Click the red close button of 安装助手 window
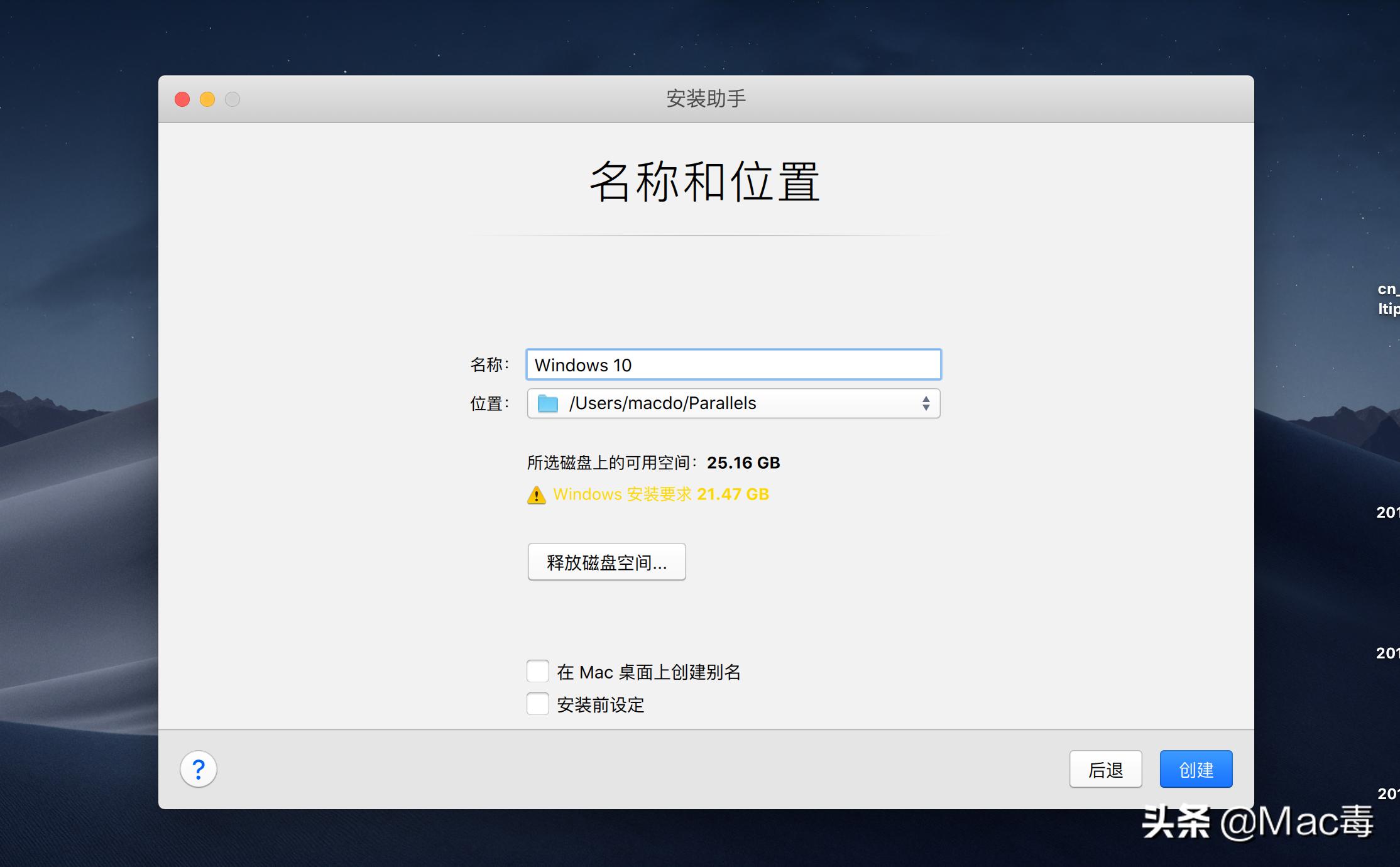1400x867 pixels. (x=182, y=99)
